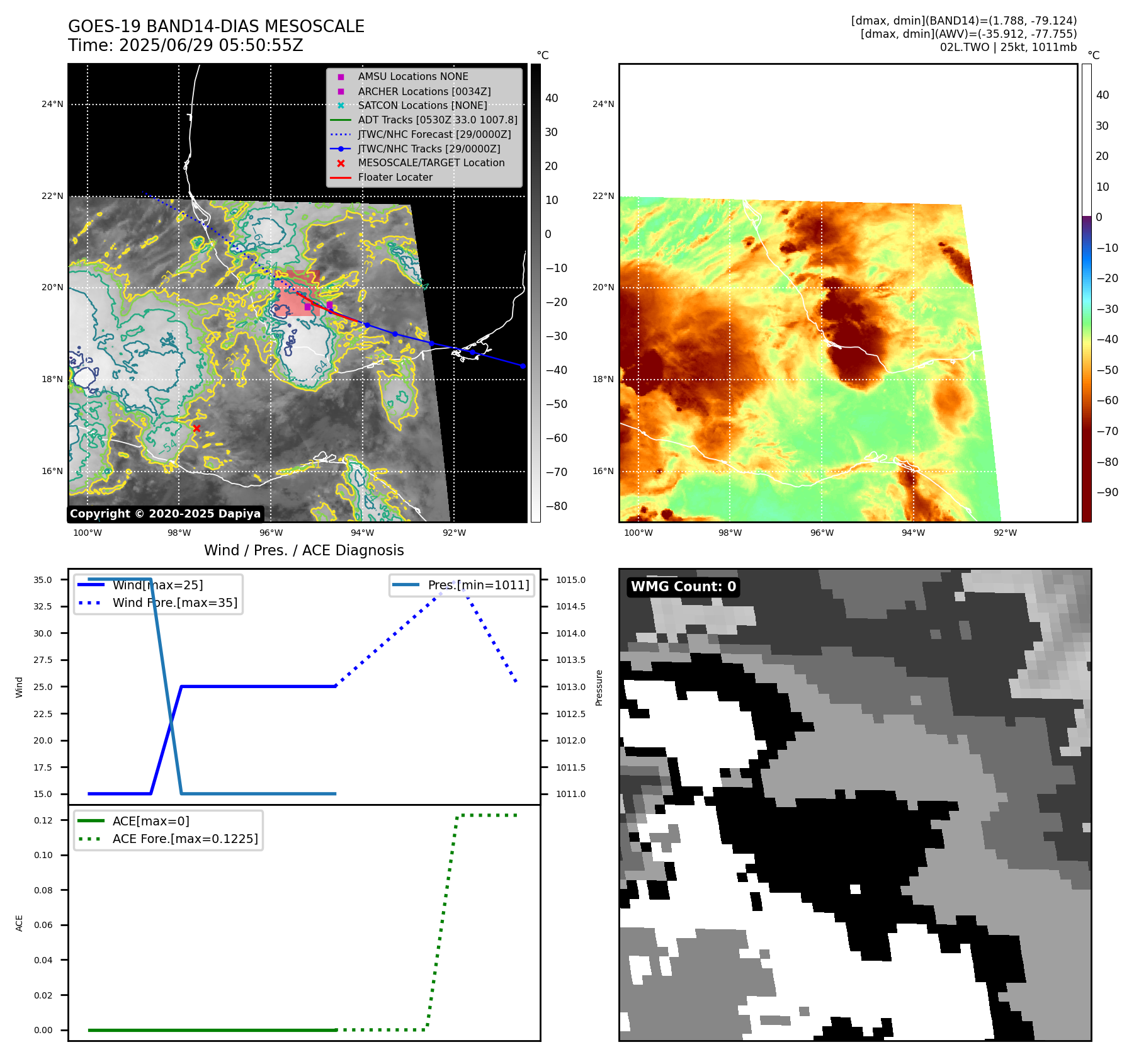Click the MESOSCALE/TARGET Location legend entry
Viewport: 1134px width, 1064px height.
(x=431, y=162)
